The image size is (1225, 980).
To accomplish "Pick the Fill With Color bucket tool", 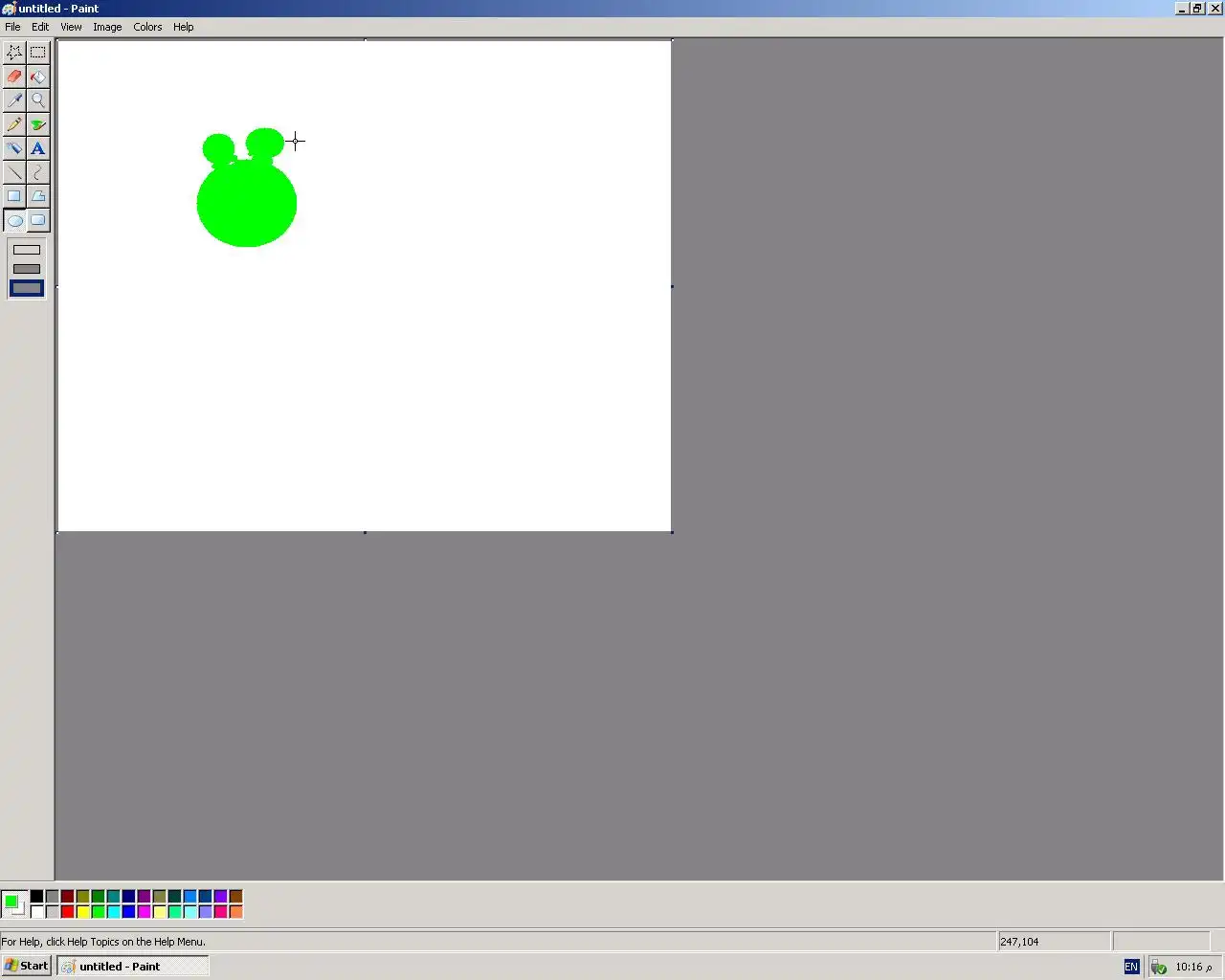I will click(38, 77).
